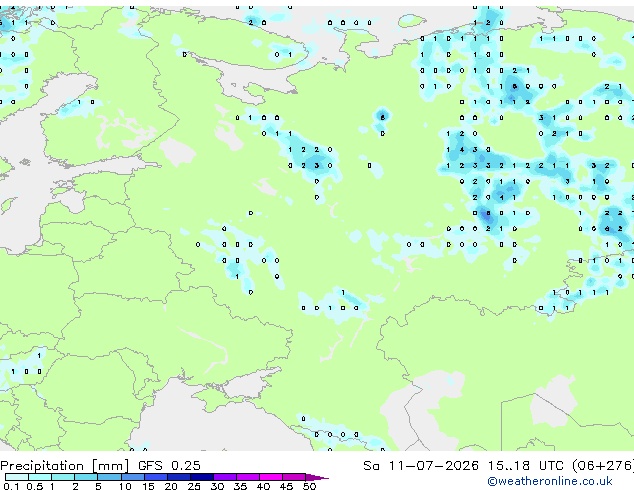Click the "Sa 11-07-2026" date text

pos(421,466)
